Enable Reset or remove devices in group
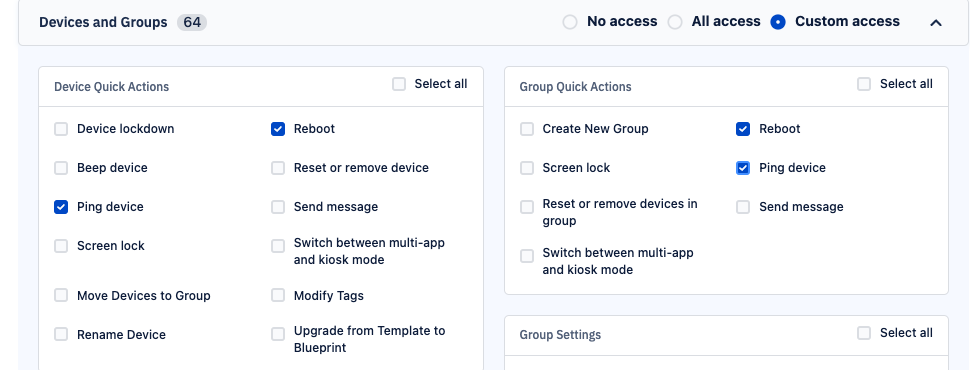Image resolution: width=970 pixels, height=370 pixels. (x=526, y=207)
